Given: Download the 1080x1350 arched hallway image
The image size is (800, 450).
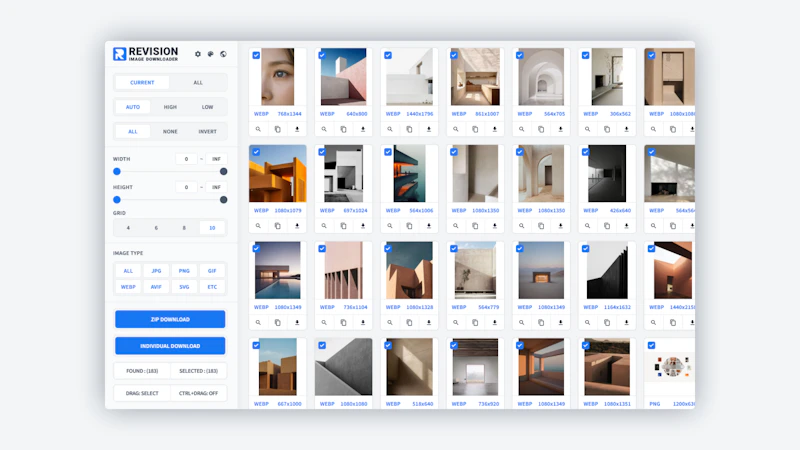Looking at the screenshot, I should click(560, 226).
